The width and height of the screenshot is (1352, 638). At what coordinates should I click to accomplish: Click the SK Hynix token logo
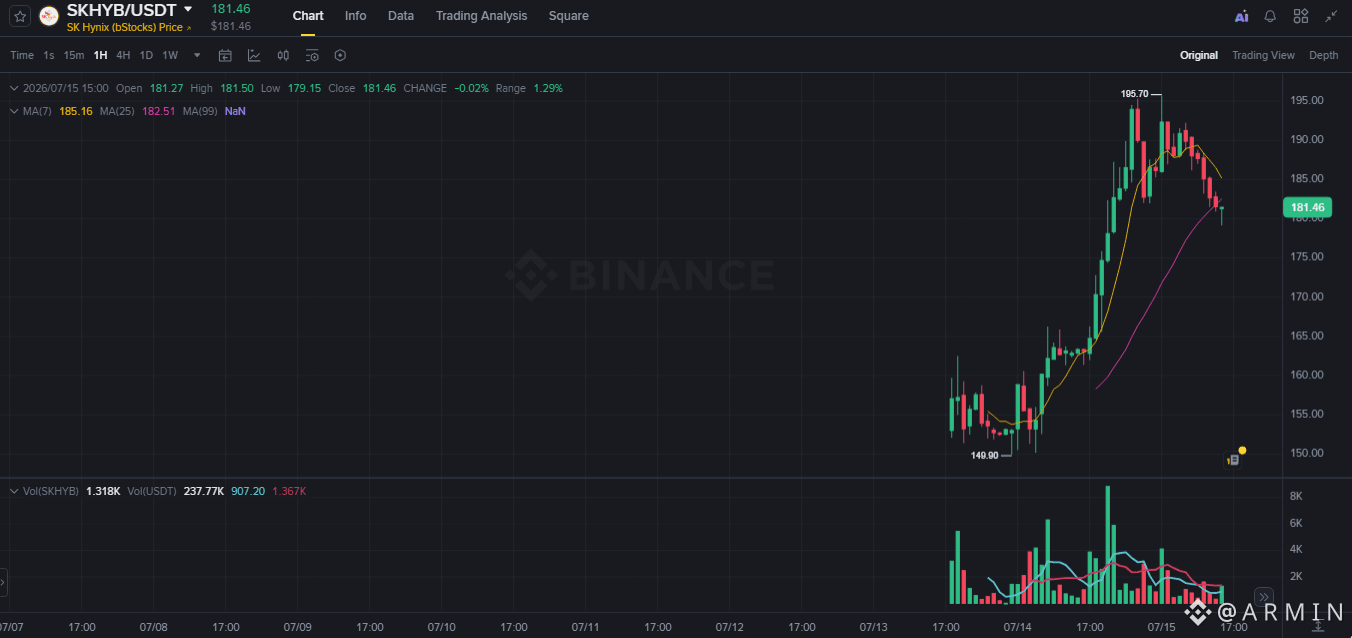(48, 16)
